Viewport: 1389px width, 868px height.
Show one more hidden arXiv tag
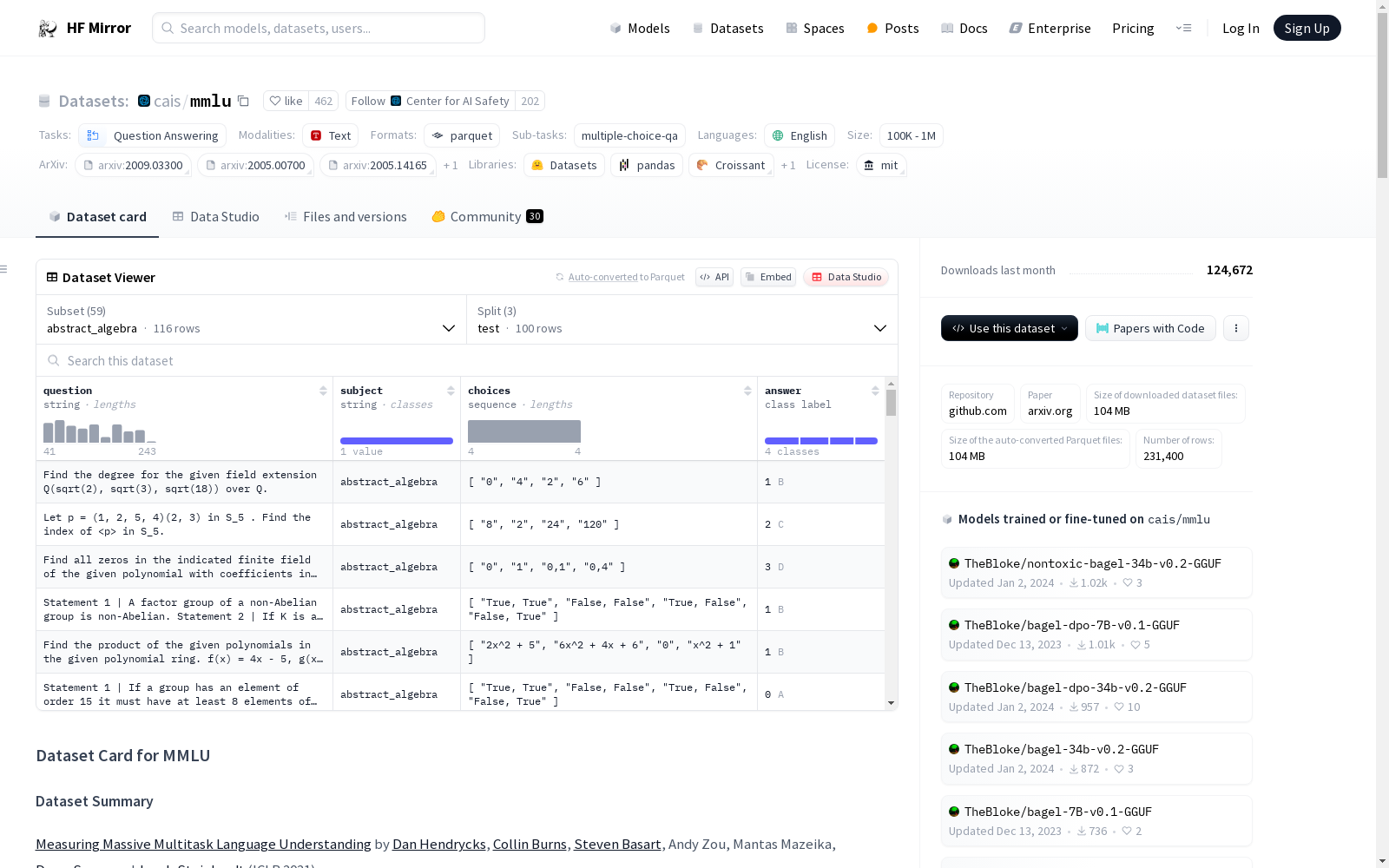(x=451, y=165)
